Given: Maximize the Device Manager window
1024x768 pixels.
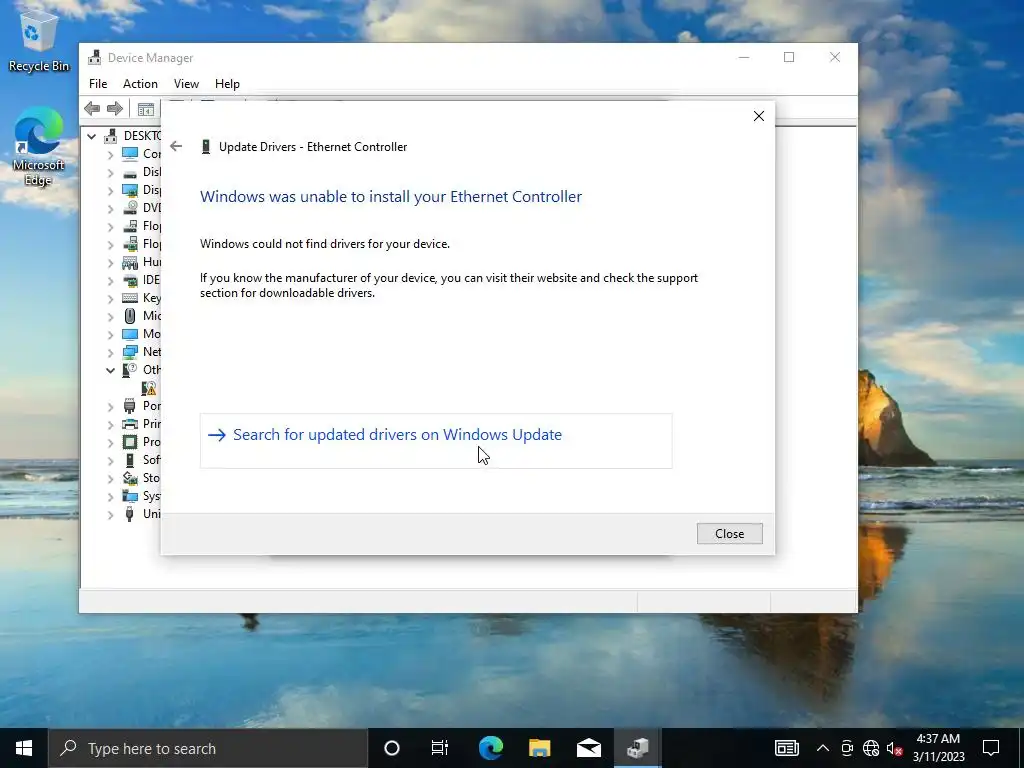Looking at the screenshot, I should [789, 57].
